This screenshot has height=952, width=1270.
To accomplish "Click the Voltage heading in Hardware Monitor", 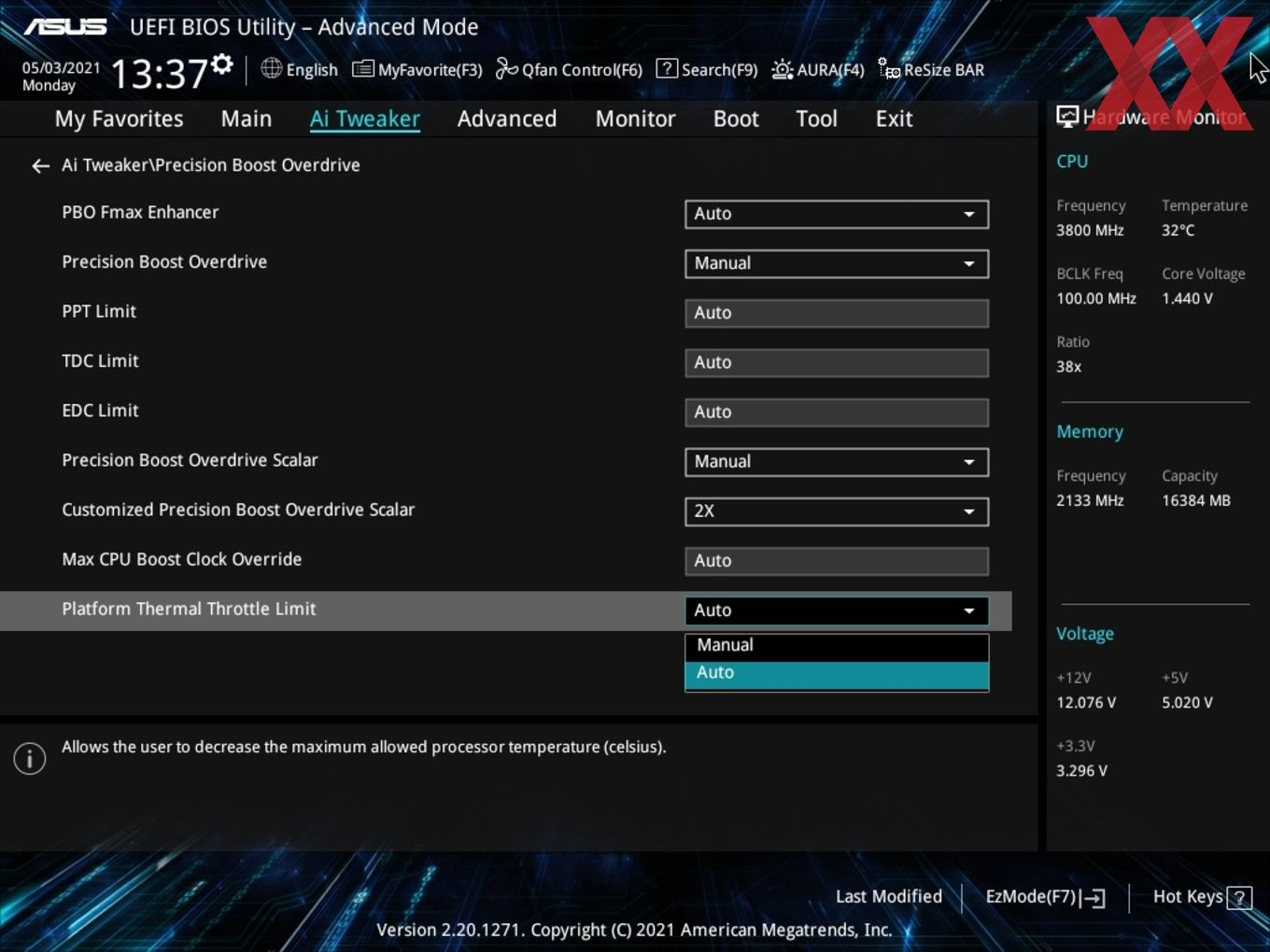I will pyautogui.click(x=1085, y=633).
